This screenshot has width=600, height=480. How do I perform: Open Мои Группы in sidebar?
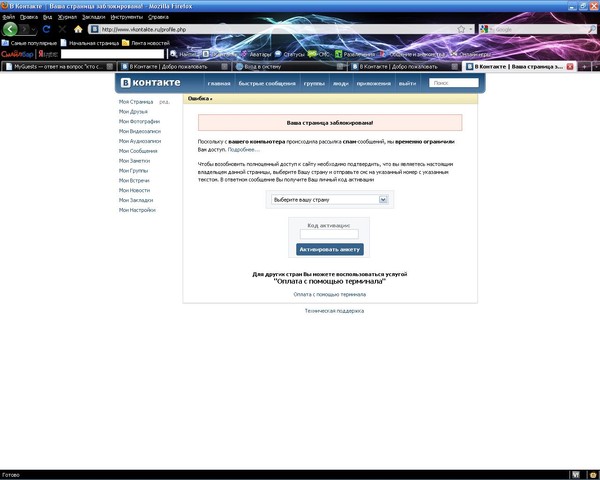tap(133, 171)
